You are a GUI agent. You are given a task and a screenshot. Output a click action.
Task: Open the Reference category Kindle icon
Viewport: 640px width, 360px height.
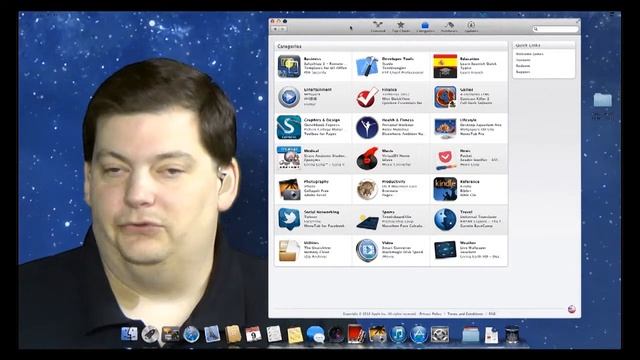coord(445,189)
